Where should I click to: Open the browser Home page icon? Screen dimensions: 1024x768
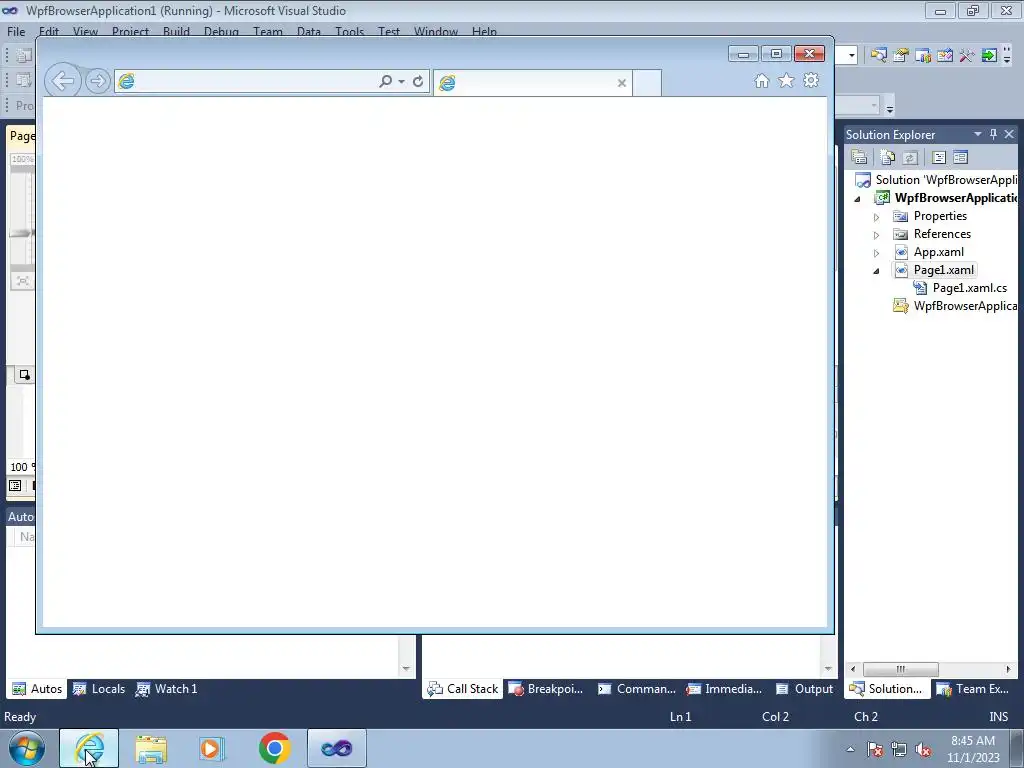tap(761, 80)
